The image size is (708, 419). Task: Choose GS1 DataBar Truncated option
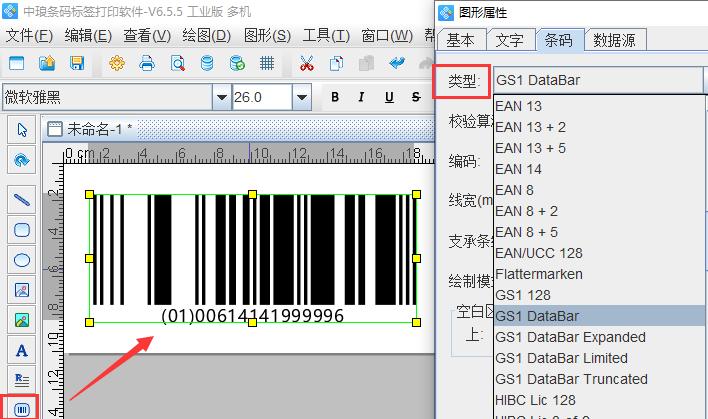(x=599, y=379)
